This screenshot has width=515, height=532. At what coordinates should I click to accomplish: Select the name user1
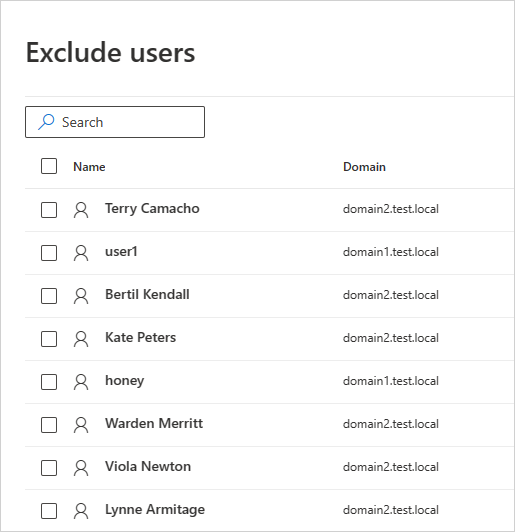[121, 252]
